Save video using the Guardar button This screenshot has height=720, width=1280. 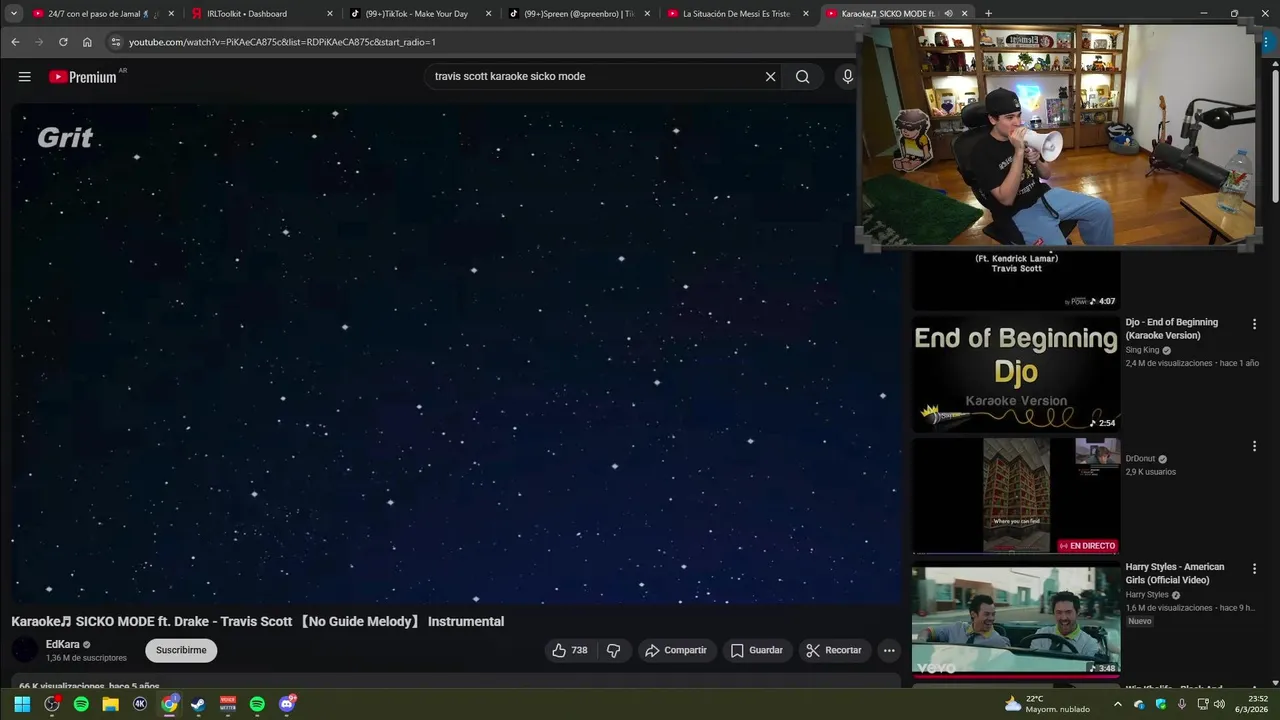(757, 650)
